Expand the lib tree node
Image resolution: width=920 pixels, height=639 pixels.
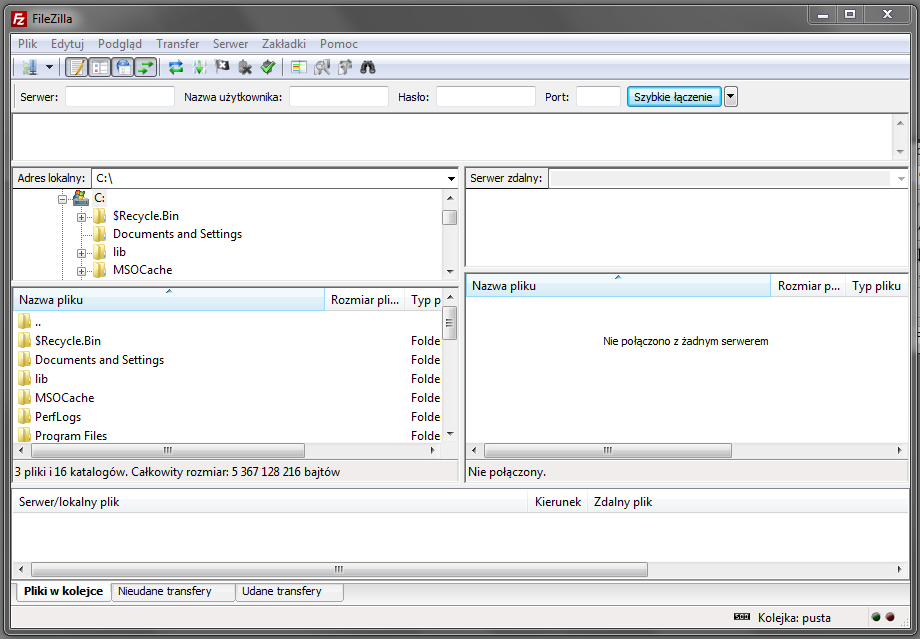81,253
